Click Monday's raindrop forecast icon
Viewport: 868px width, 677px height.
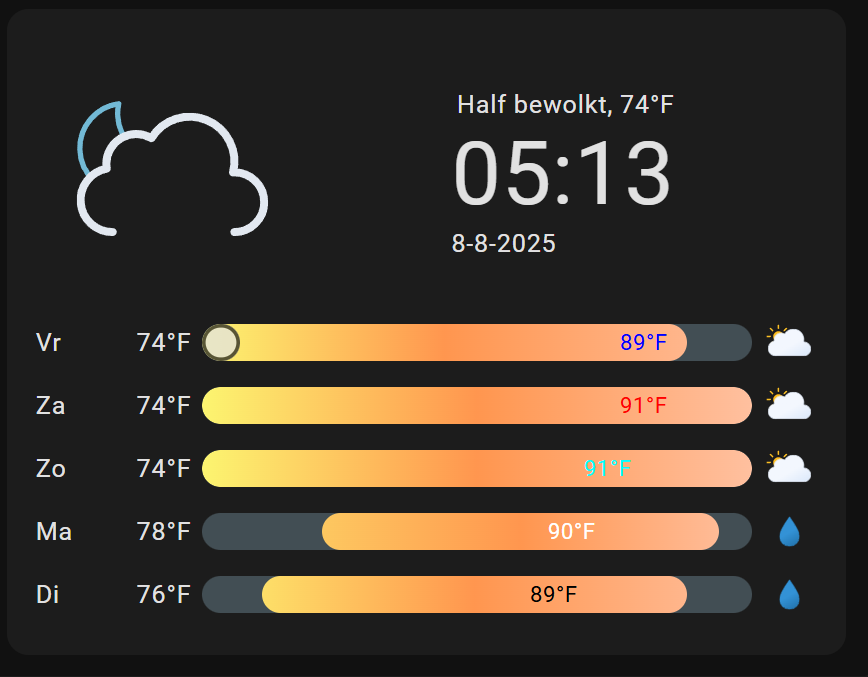click(x=789, y=531)
